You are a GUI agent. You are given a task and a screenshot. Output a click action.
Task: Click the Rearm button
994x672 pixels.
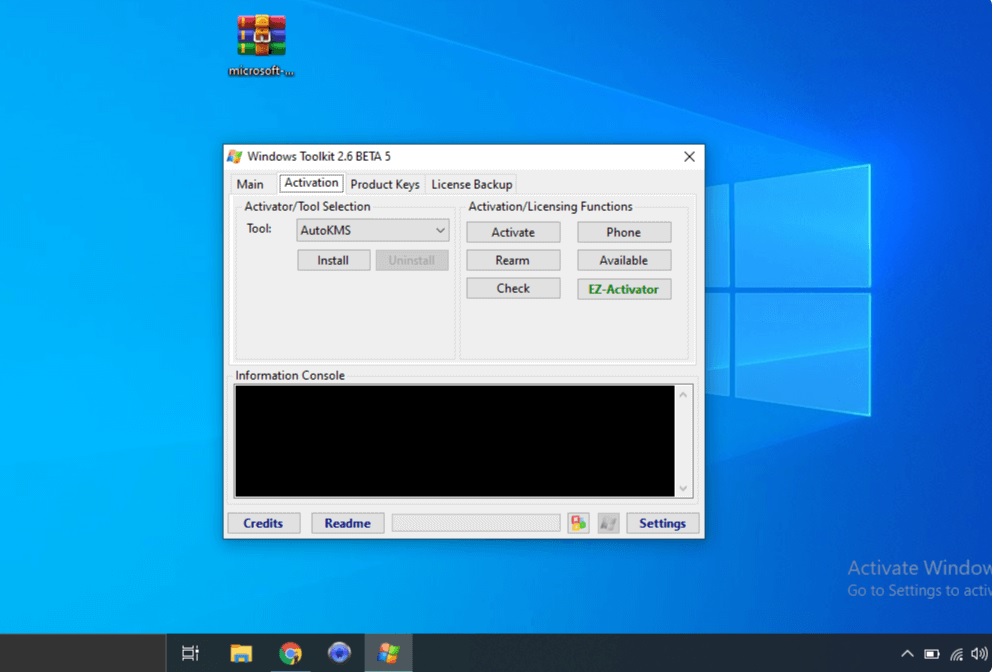513,261
